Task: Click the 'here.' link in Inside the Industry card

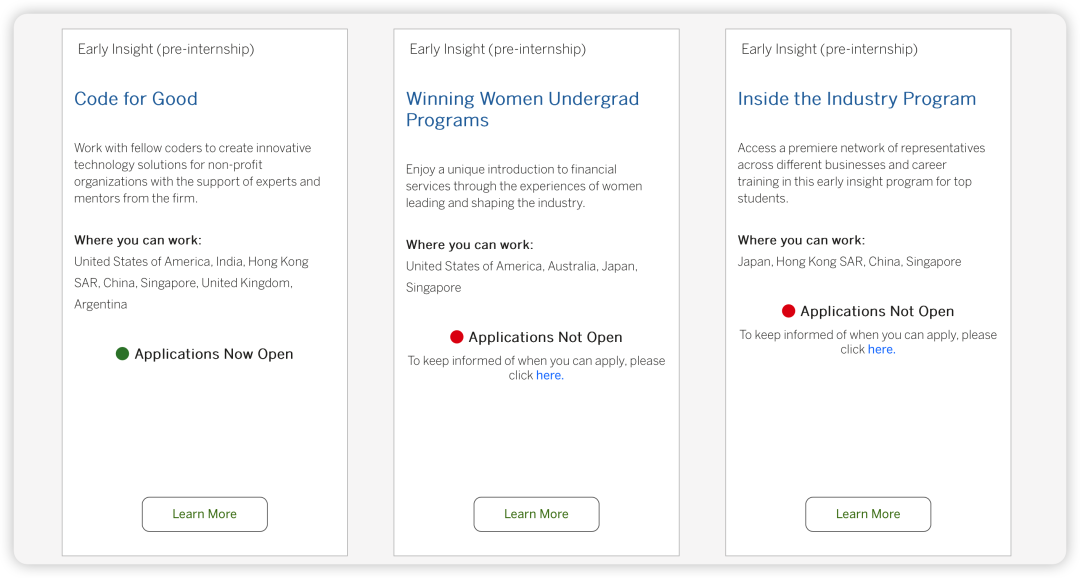Action: coord(882,349)
